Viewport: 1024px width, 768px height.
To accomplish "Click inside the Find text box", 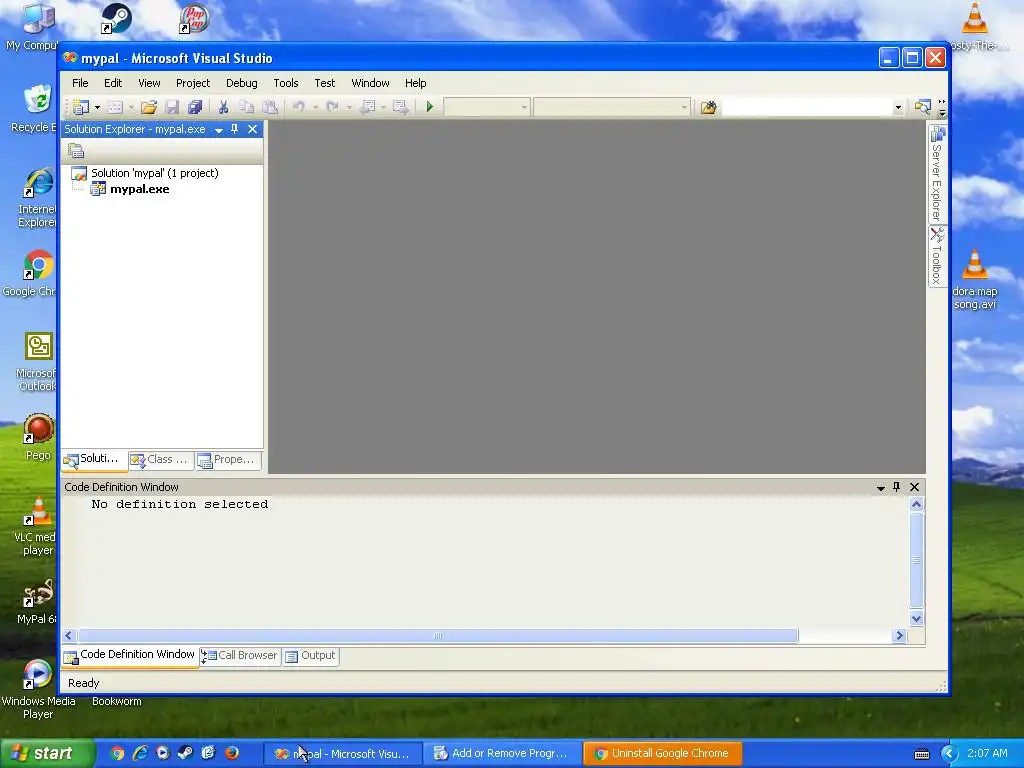I will 807,107.
